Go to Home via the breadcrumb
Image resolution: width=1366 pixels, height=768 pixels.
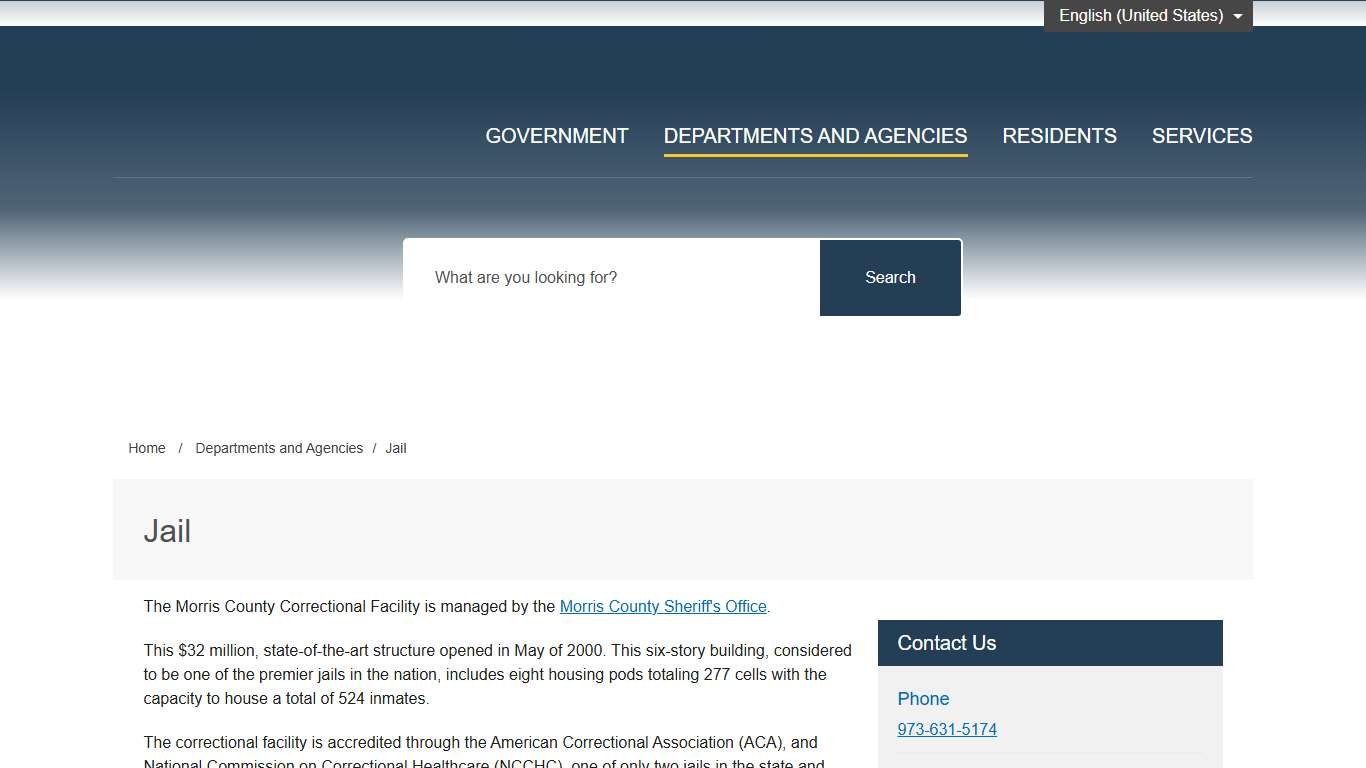tap(147, 448)
